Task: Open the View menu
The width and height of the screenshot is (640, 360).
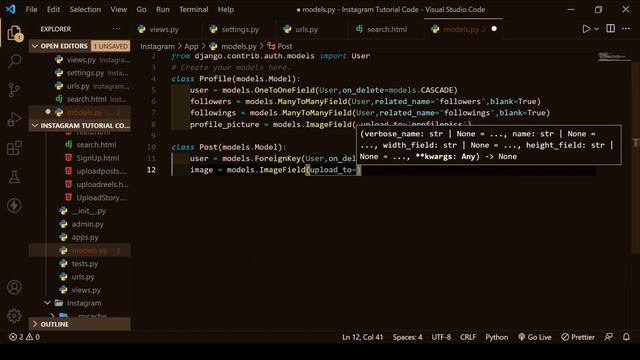Action: [x=118, y=9]
